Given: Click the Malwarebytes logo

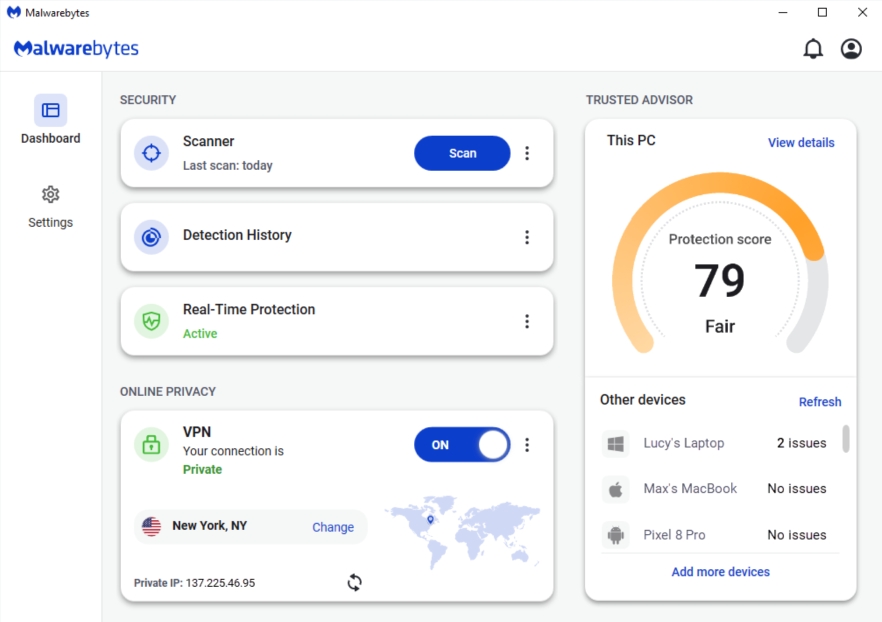Looking at the screenshot, I should click(x=76, y=48).
